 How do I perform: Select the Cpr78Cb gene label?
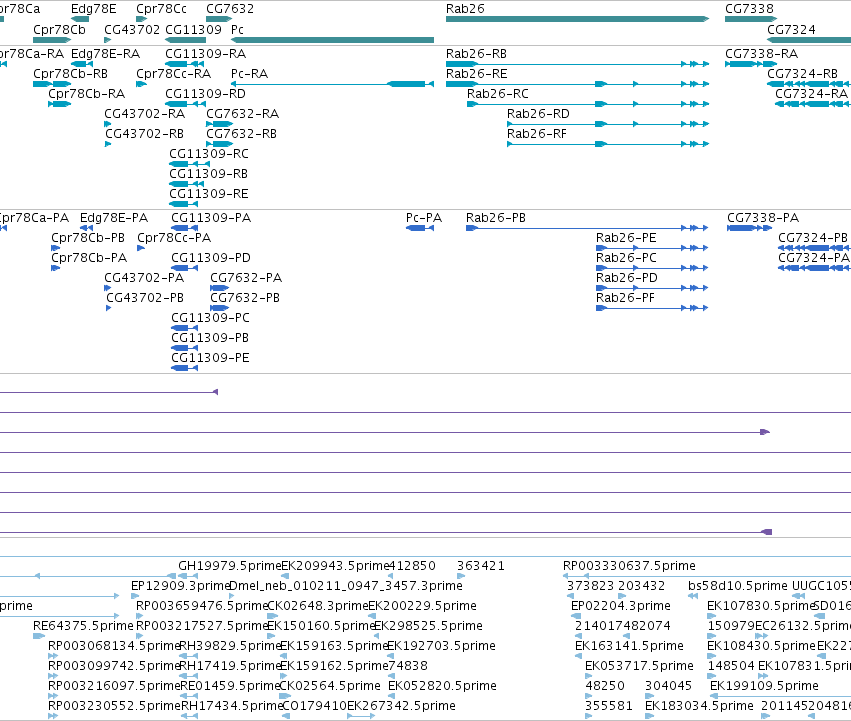click(59, 29)
